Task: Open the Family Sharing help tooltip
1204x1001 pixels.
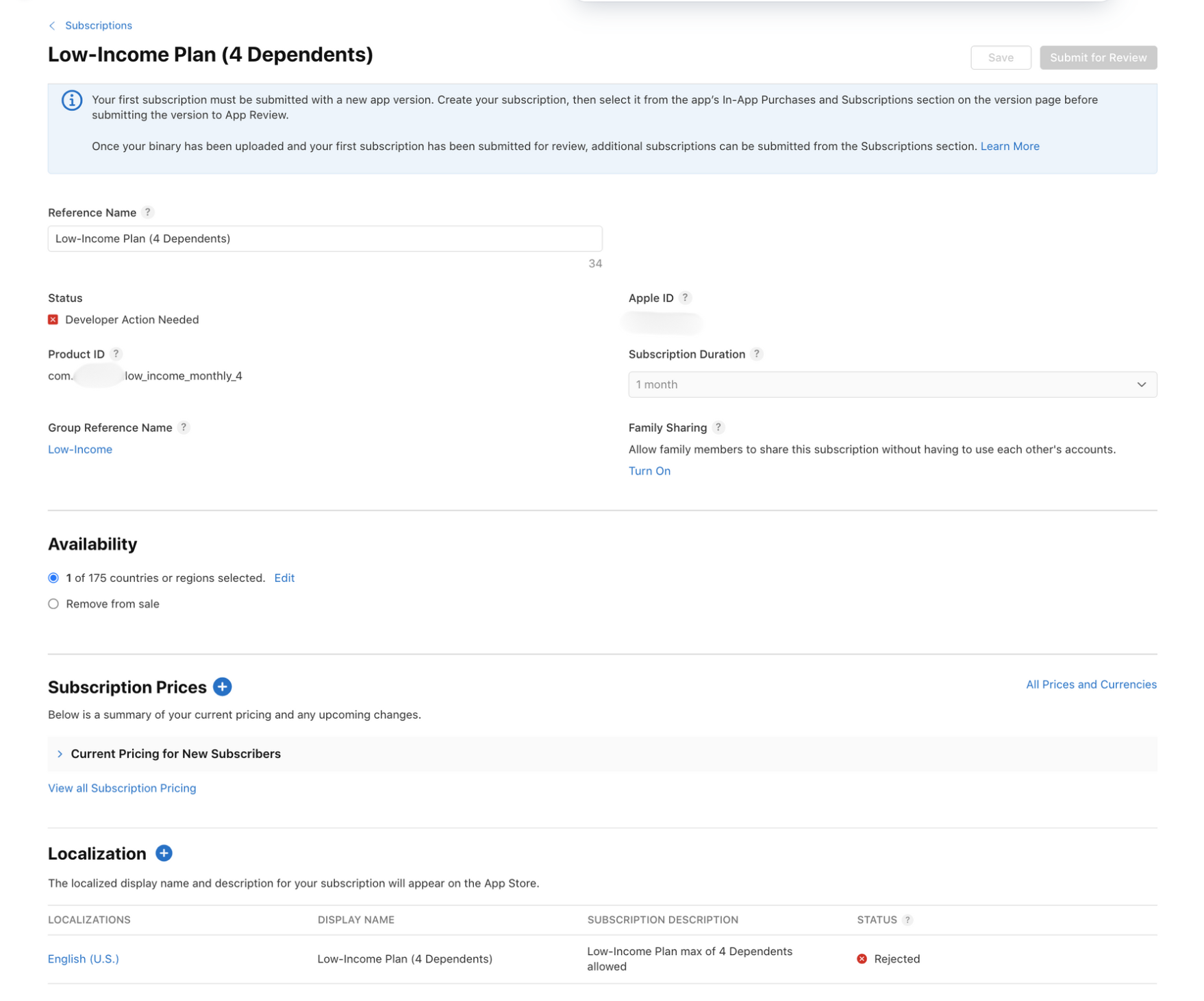Action: 718,427
